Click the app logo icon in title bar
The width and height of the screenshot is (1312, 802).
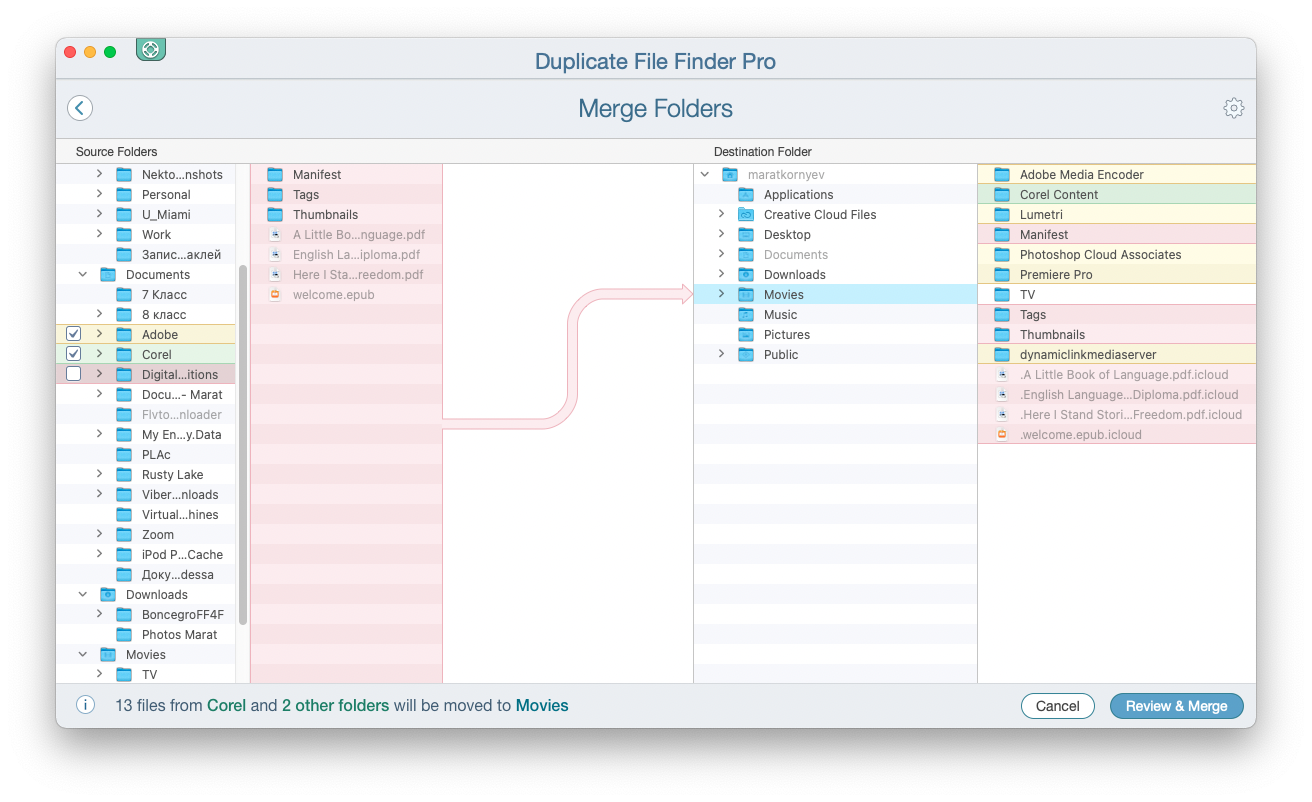pos(150,49)
